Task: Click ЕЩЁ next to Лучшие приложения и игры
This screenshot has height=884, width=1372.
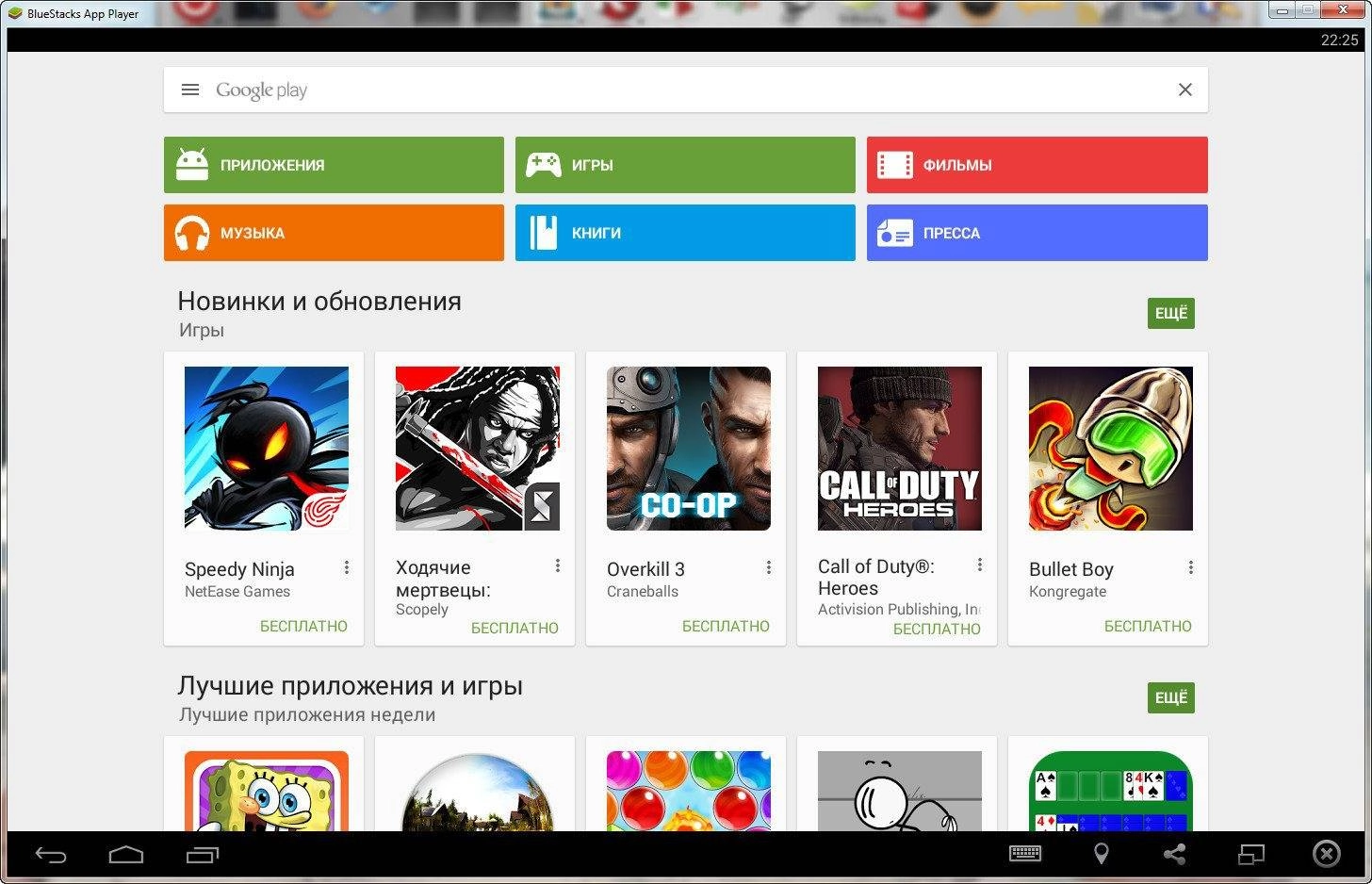Action: tap(1171, 697)
